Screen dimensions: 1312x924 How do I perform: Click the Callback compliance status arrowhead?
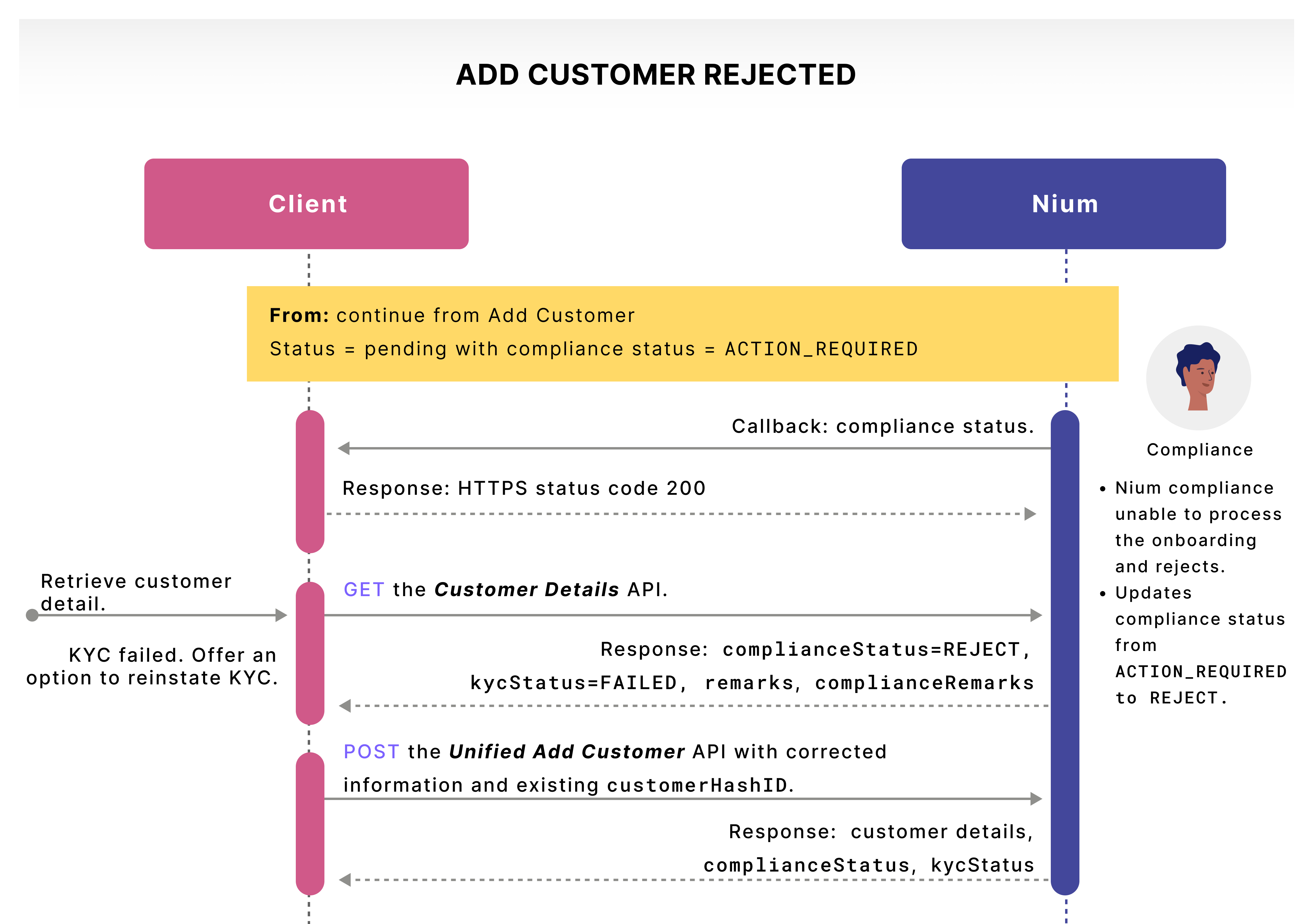pyautogui.click(x=344, y=448)
